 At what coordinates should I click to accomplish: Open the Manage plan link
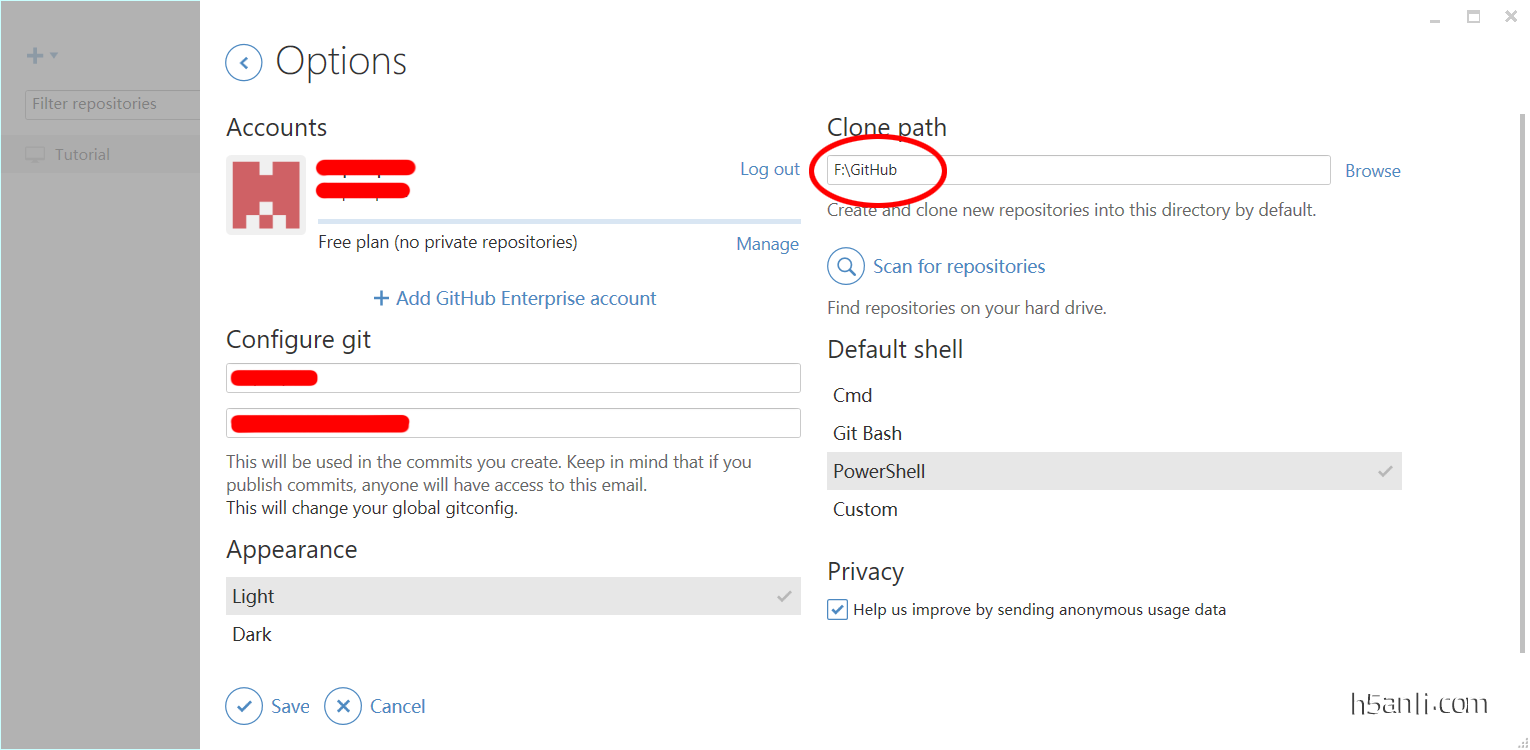coord(768,244)
